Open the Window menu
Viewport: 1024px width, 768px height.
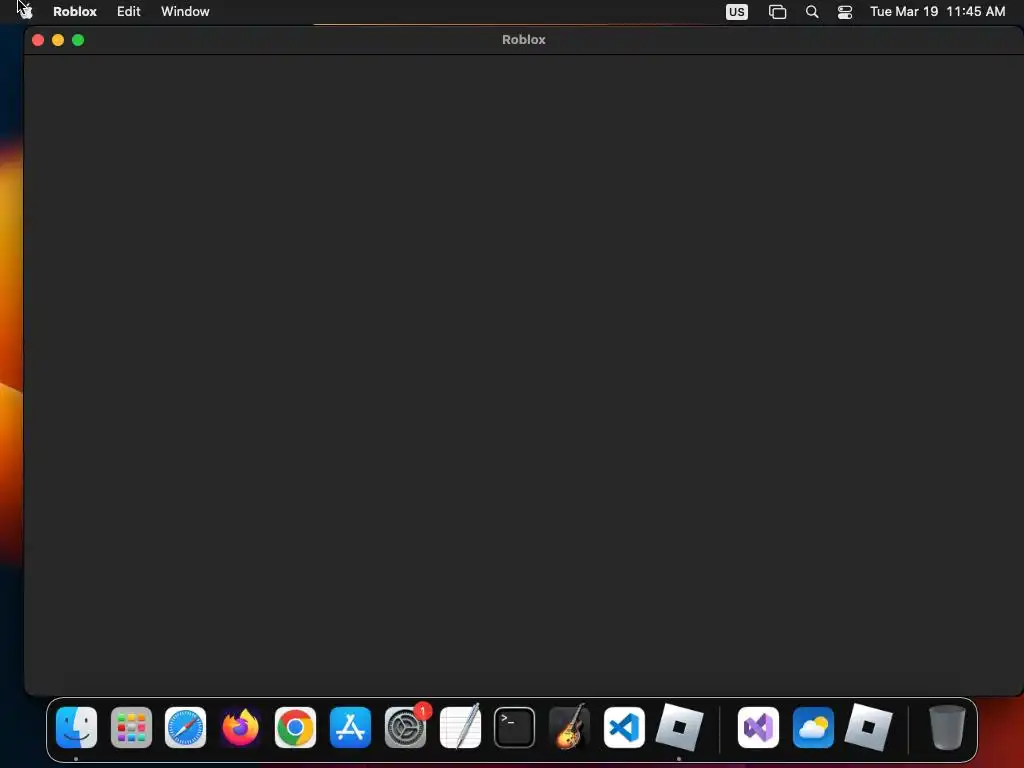pyautogui.click(x=185, y=11)
